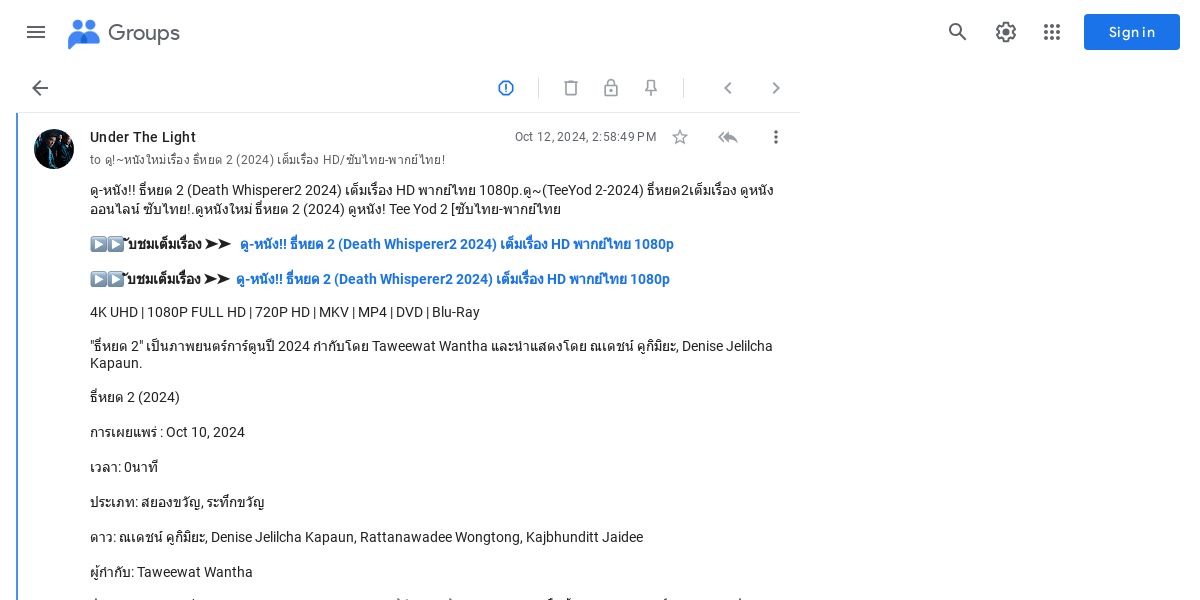Open the settings gear
This screenshot has width=1200, height=600.
pos(1006,32)
